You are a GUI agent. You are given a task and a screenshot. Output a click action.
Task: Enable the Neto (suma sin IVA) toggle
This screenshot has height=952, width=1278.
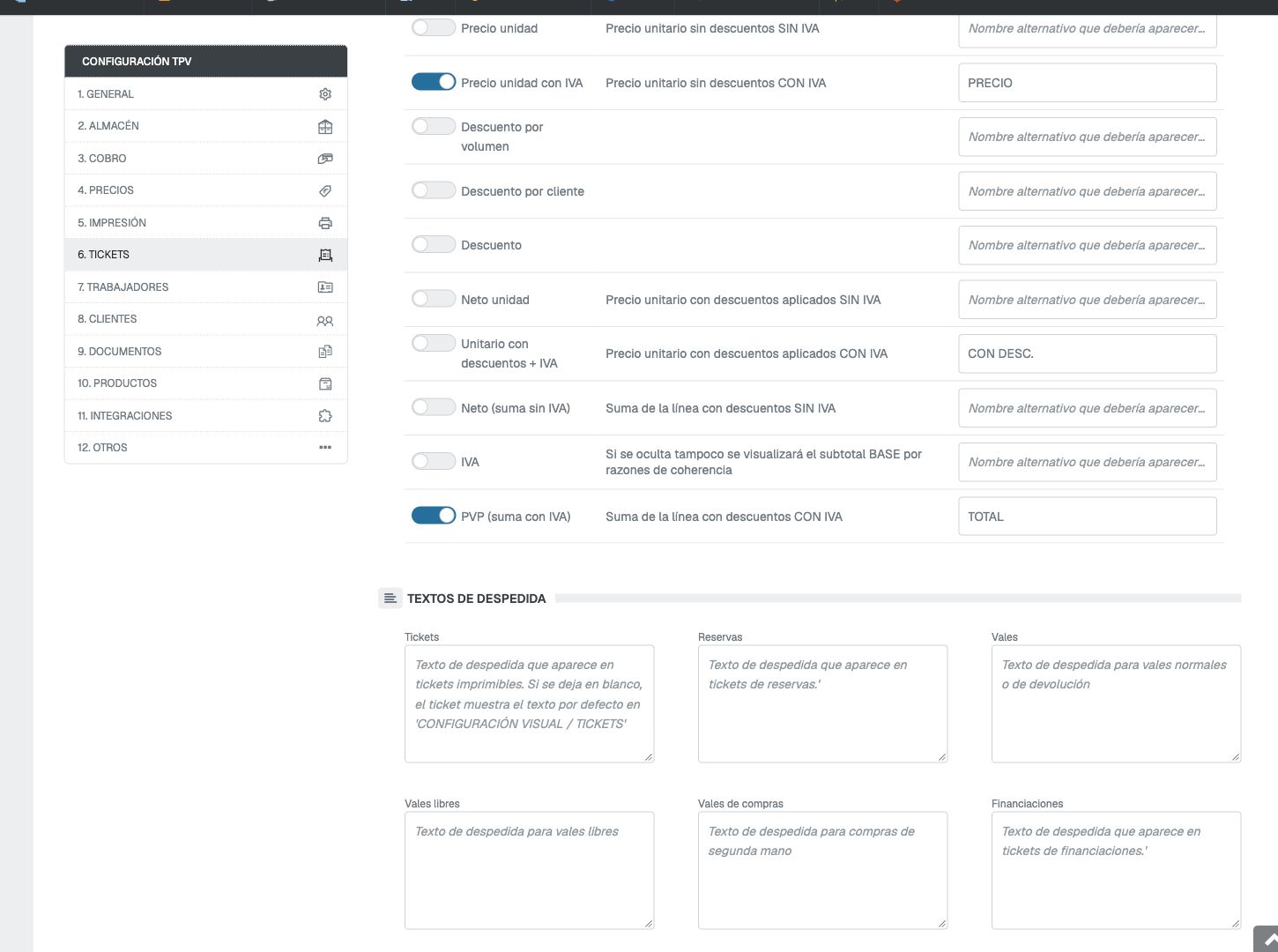[434, 407]
